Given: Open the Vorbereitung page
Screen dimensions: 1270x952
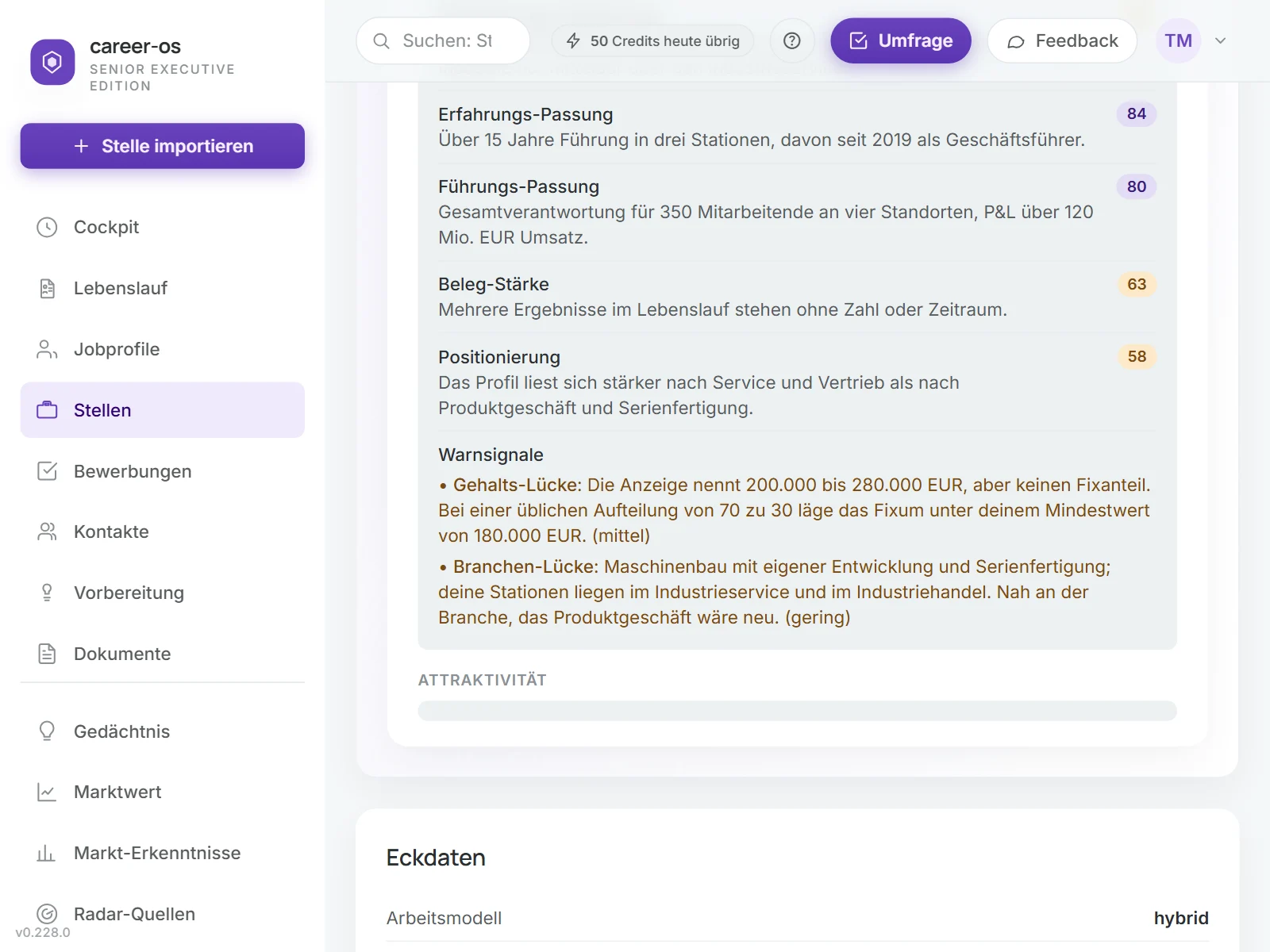Looking at the screenshot, I should point(163,593).
